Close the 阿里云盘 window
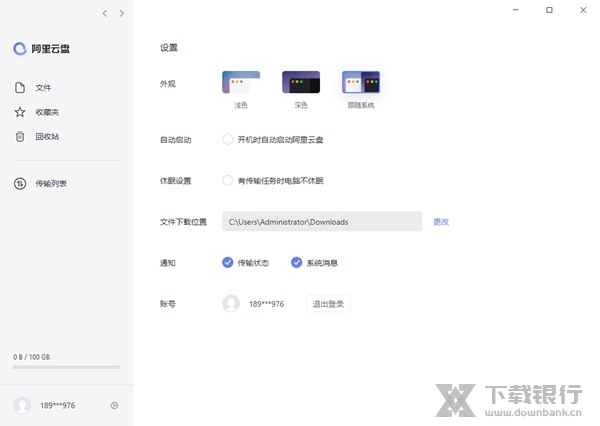This screenshot has height=426, width=600. coord(583,10)
